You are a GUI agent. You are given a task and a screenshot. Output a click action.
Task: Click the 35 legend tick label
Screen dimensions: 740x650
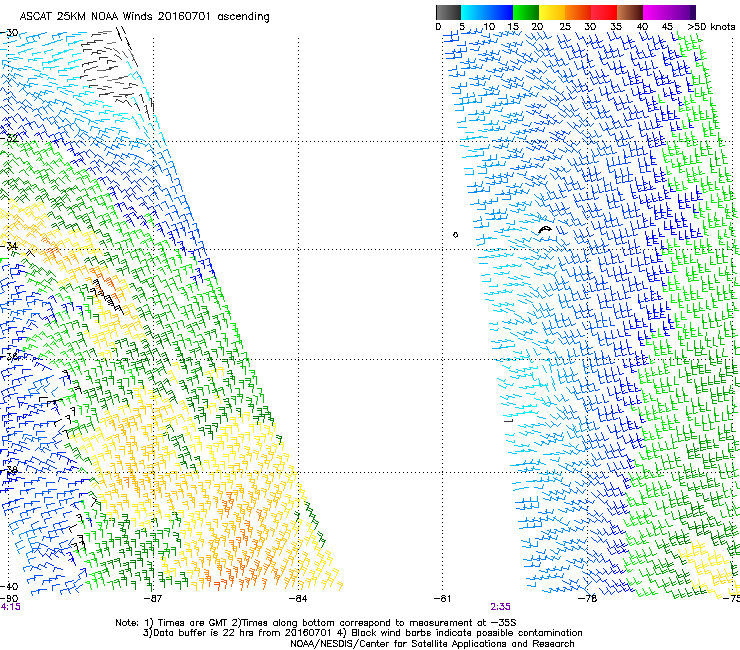pyautogui.click(x=616, y=27)
